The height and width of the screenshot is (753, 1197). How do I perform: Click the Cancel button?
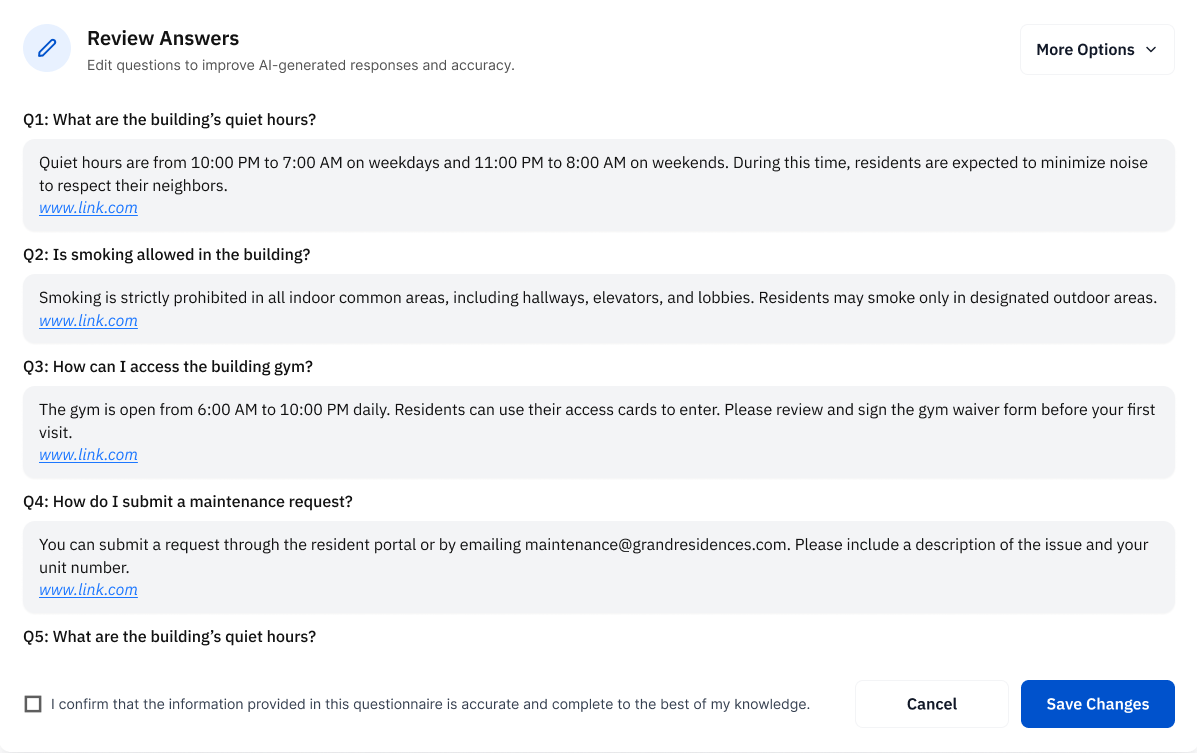931,704
